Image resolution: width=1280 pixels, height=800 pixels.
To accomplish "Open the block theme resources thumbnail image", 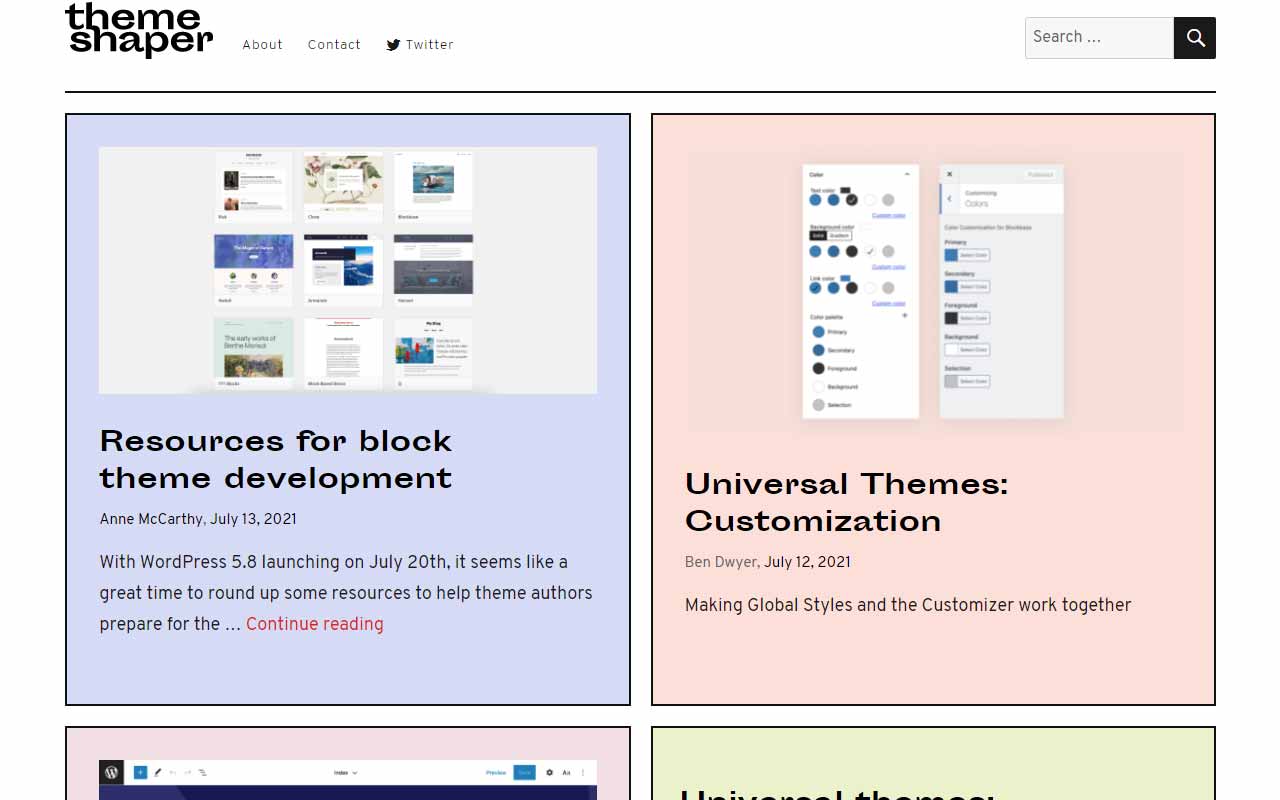I will [348, 270].
